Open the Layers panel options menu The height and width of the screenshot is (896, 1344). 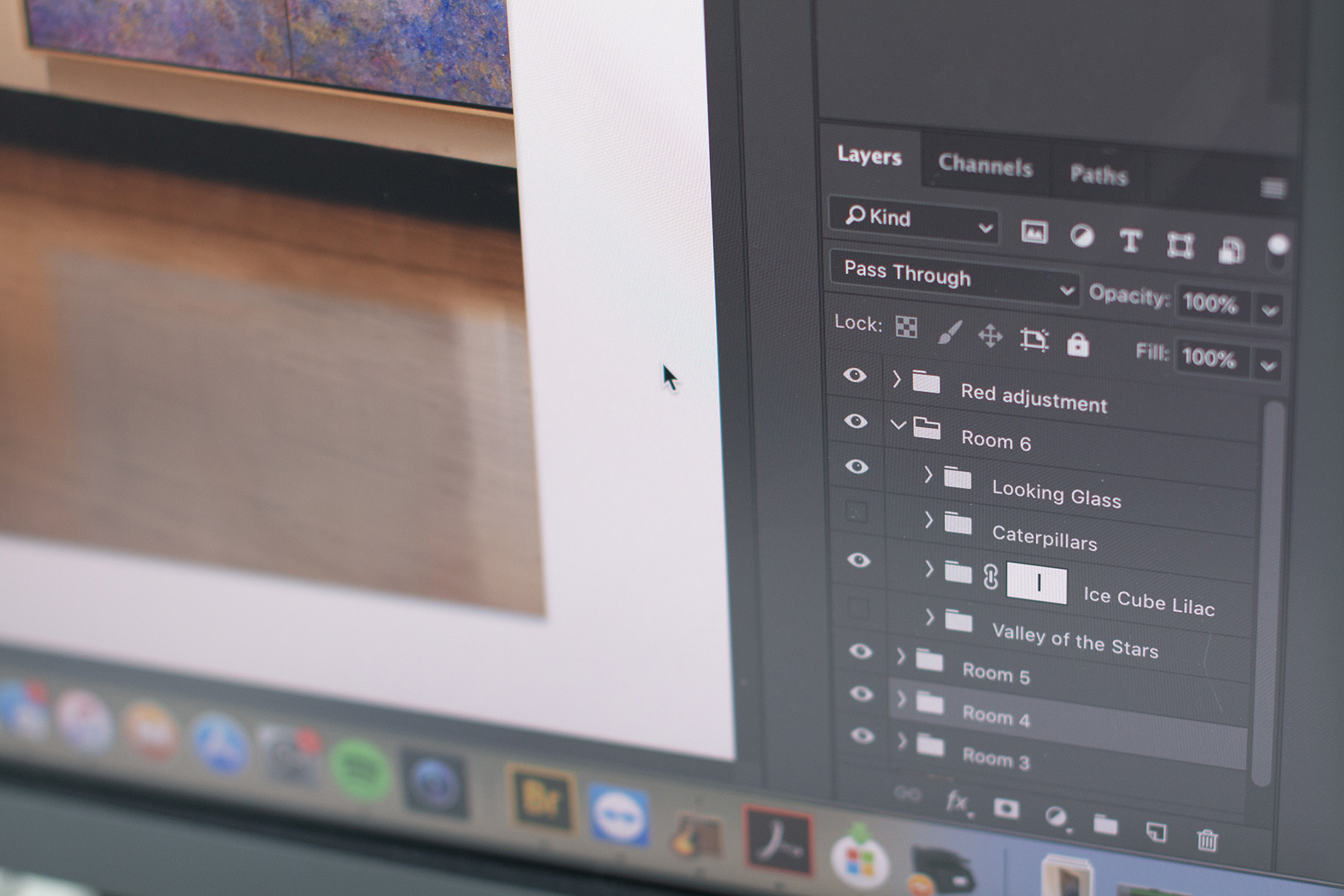pyautogui.click(x=1273, y=188)
